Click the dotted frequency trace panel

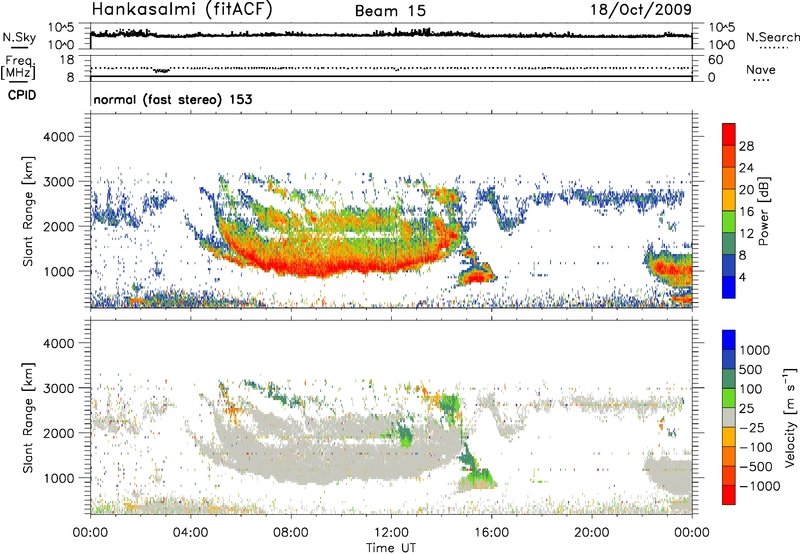tap(391, 68)
